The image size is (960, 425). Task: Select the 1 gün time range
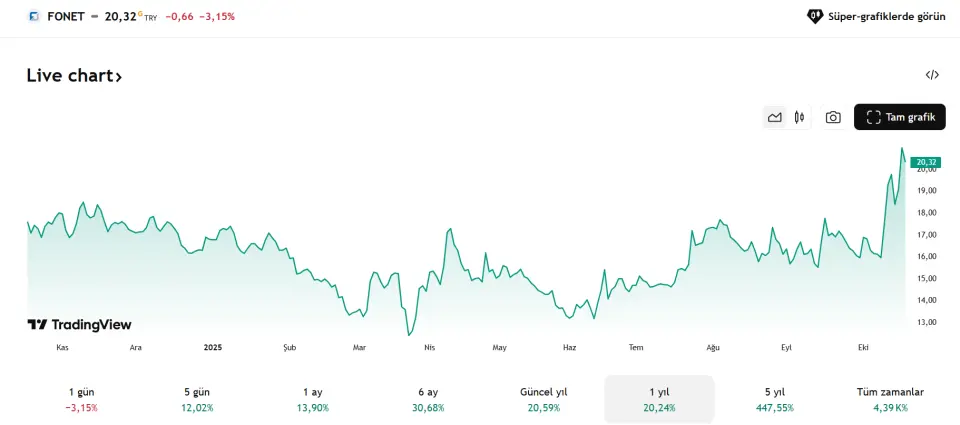pos(81,399)
